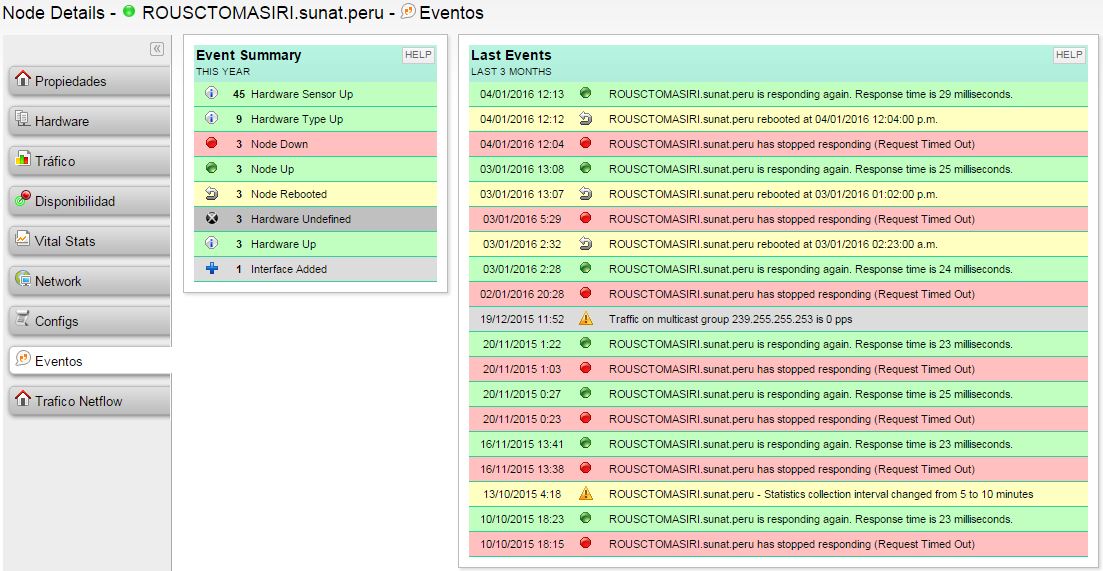Select the Configs tab
The width and height of the screenshot is (1103, 571).
click(89, 321)
